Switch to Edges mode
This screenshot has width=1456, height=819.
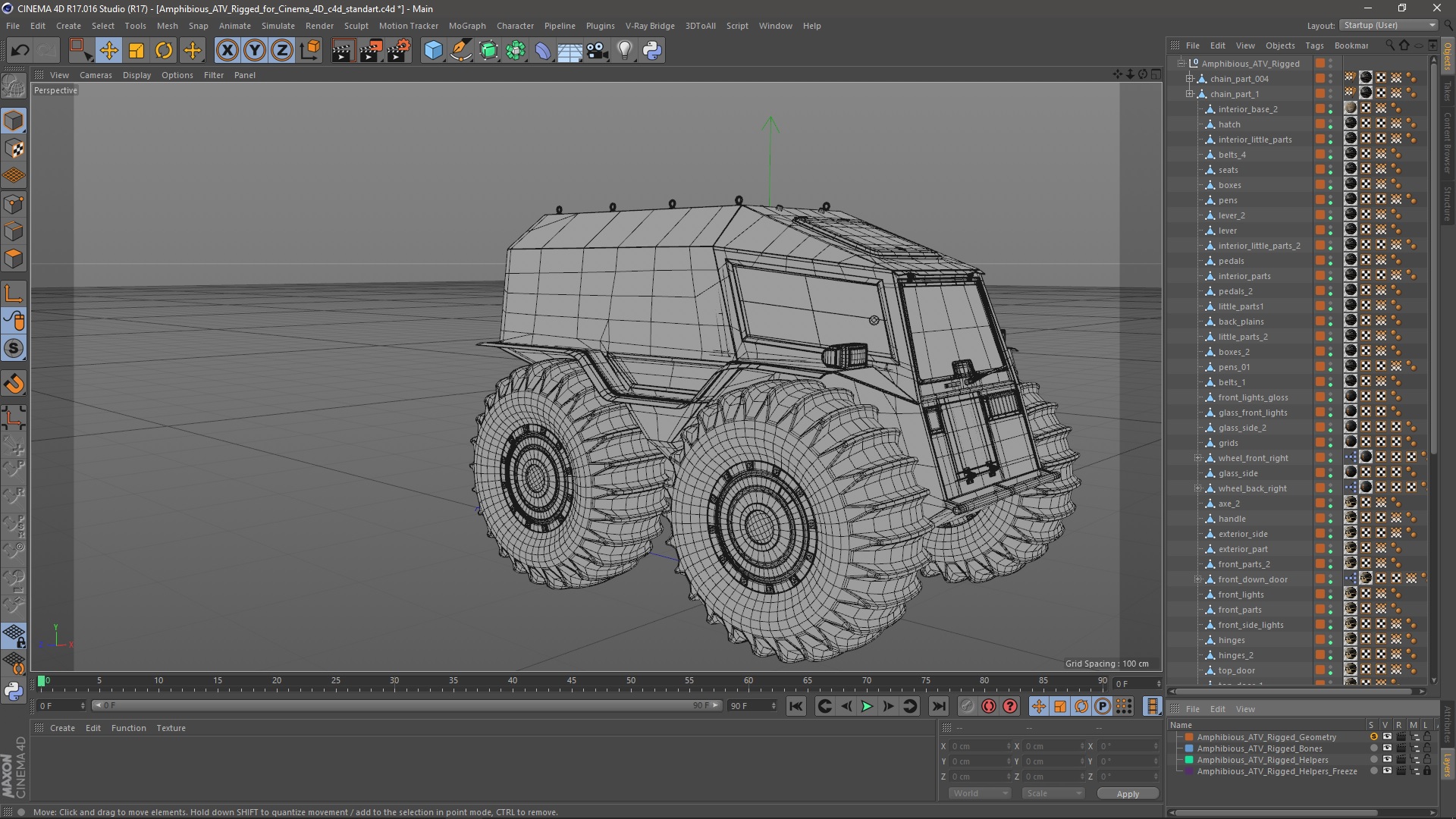pyautogui.click(x=14, y=231)
